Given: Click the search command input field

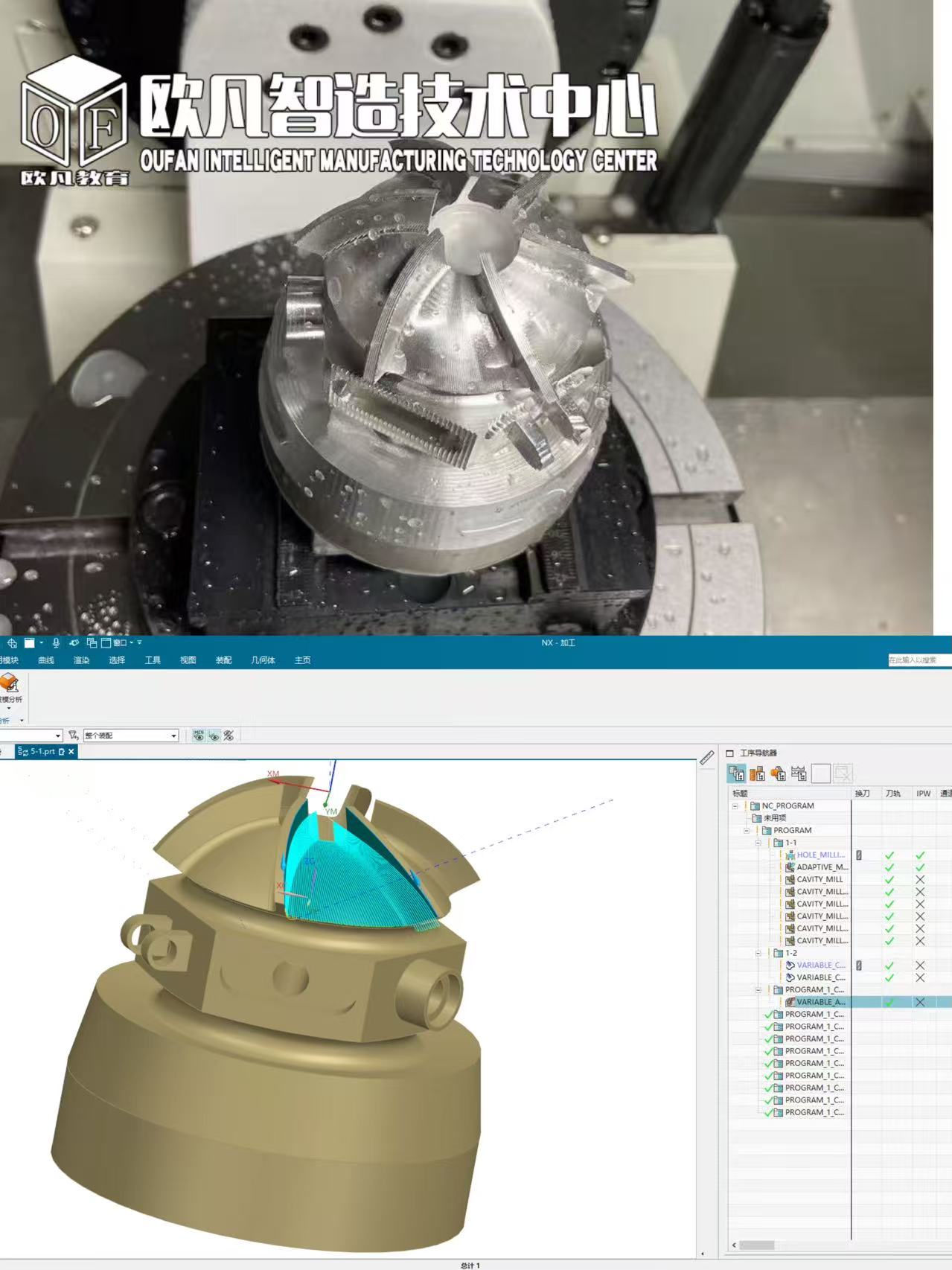Looking at the screenshot, I should (x=919, y=660).
